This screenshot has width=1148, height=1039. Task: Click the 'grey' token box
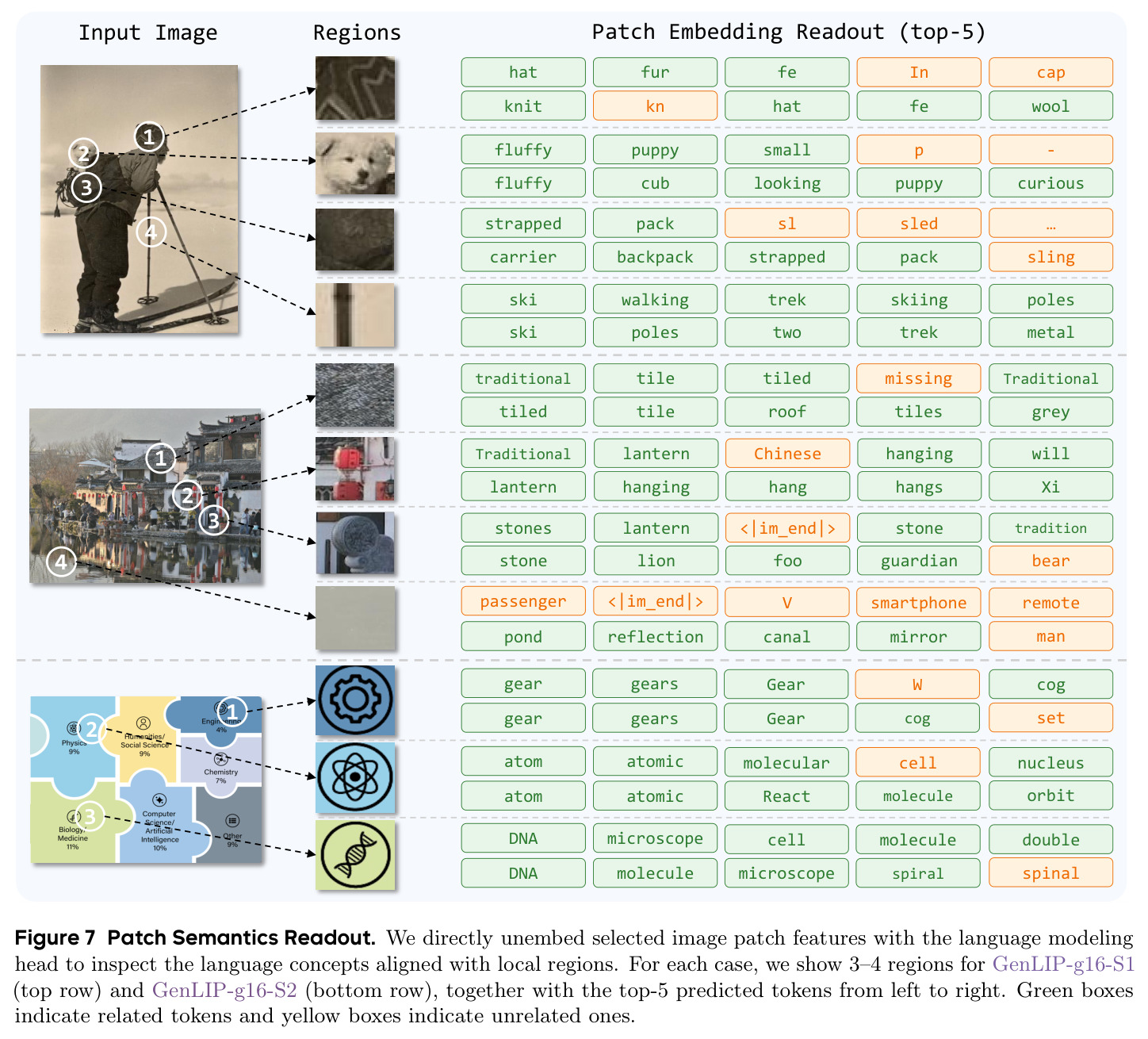click(1050, 412)
